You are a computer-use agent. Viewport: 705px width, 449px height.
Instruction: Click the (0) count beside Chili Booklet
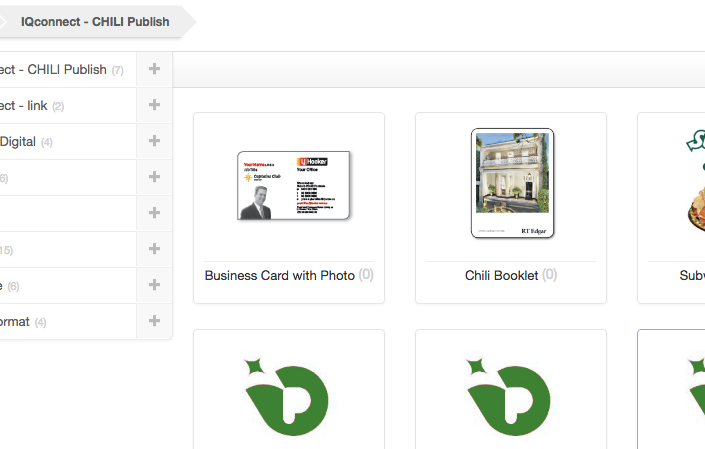pyautogui.click(x=549, y=275)
